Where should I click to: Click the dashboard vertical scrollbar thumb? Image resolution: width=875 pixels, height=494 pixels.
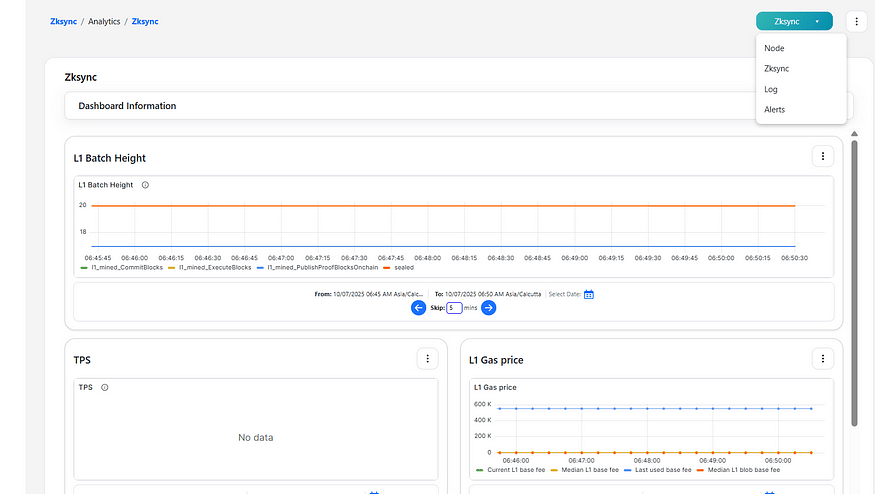point(854,283)
